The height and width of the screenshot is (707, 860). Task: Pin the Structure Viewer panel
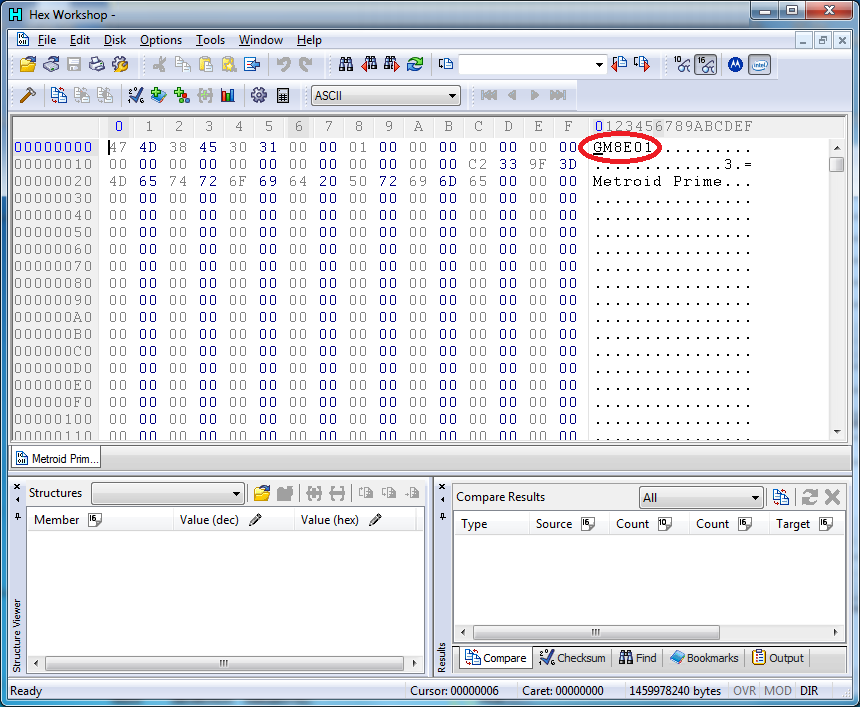point(18,517)
